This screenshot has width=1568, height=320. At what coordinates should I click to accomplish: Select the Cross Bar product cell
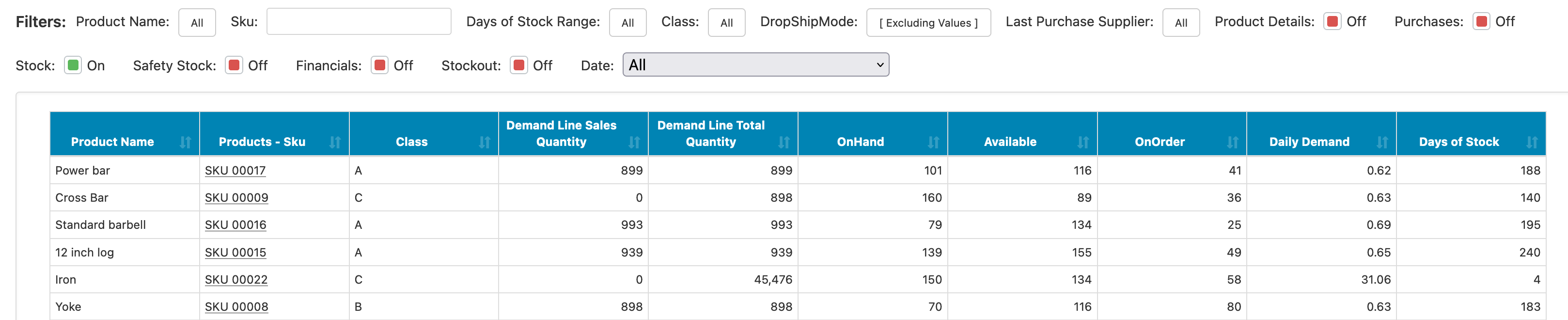pyautogui.click(x=125, y=197)
